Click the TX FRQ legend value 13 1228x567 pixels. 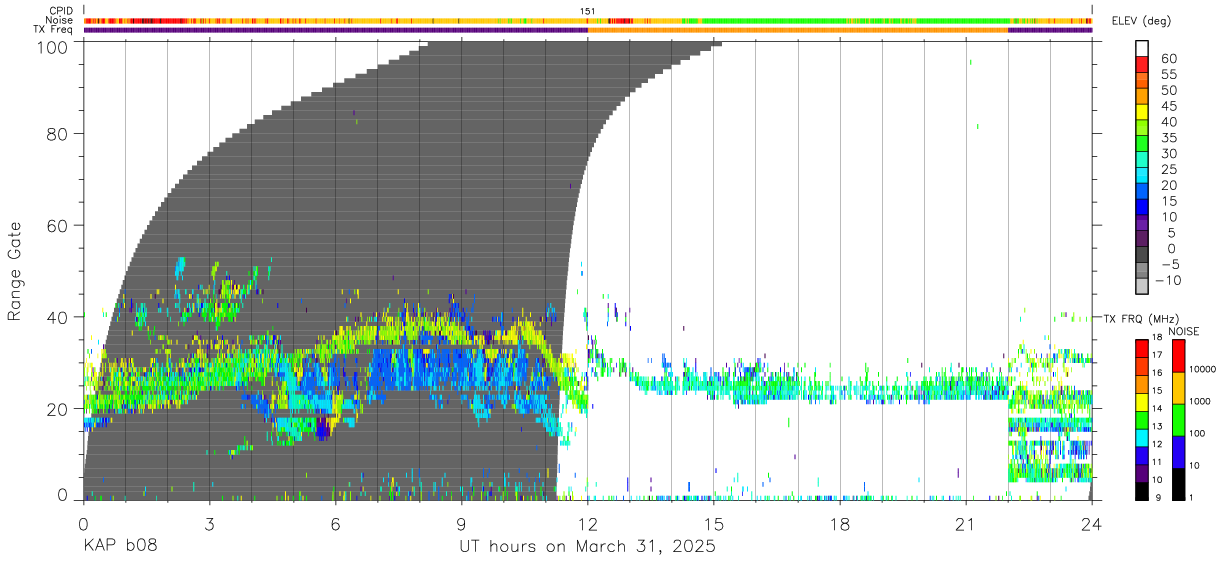[x=1158, y=428]
